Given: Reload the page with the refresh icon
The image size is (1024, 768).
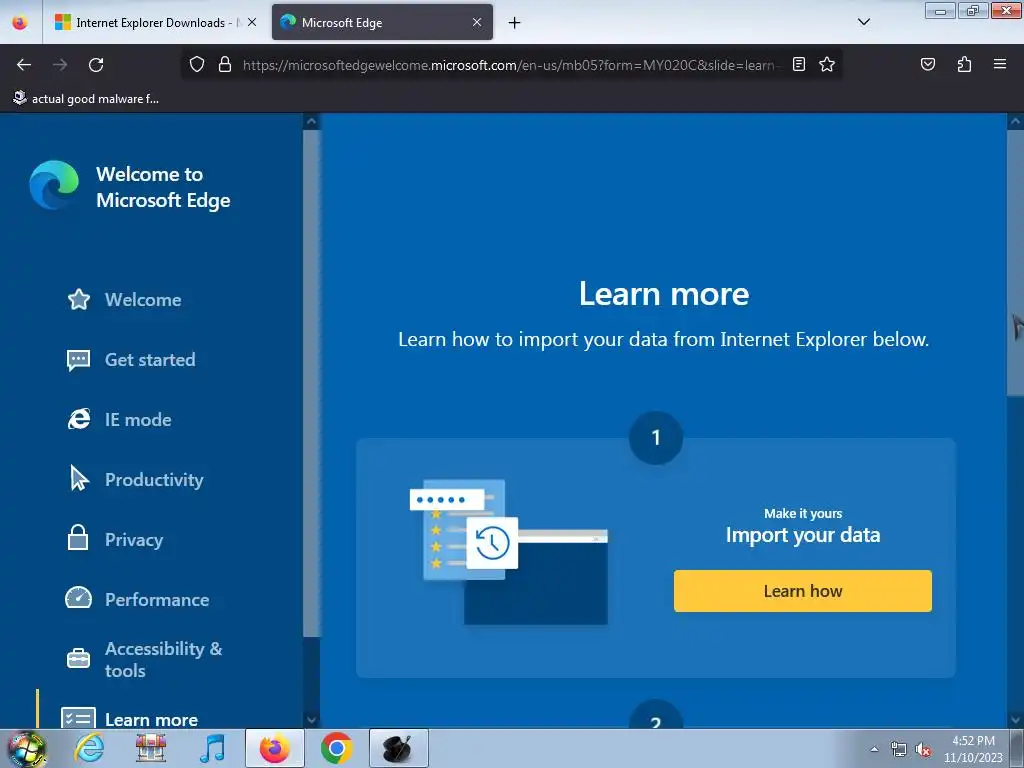Looking at the screenshot, I should (96, 65).
